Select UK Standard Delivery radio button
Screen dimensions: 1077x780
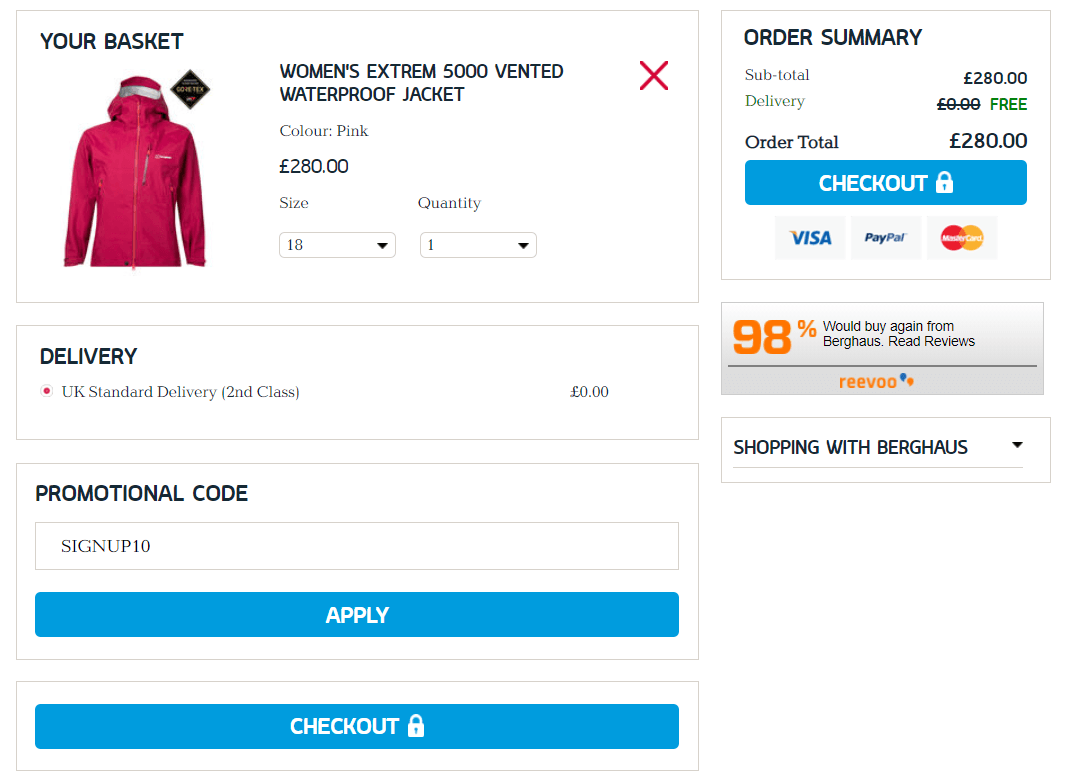pyautogui.click(x=46, y=392)
